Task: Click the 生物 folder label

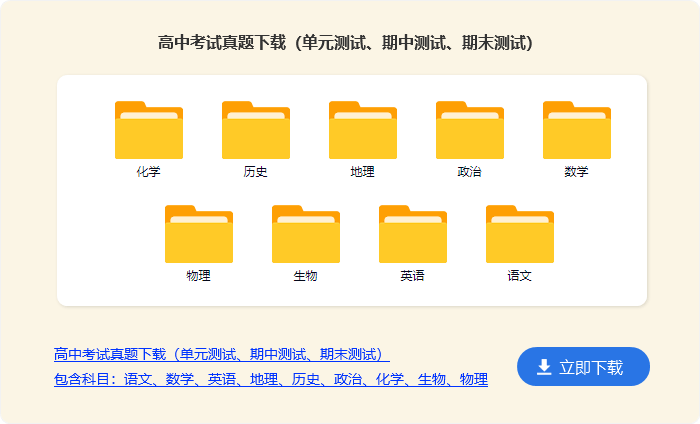Action: tap(306, 275)
